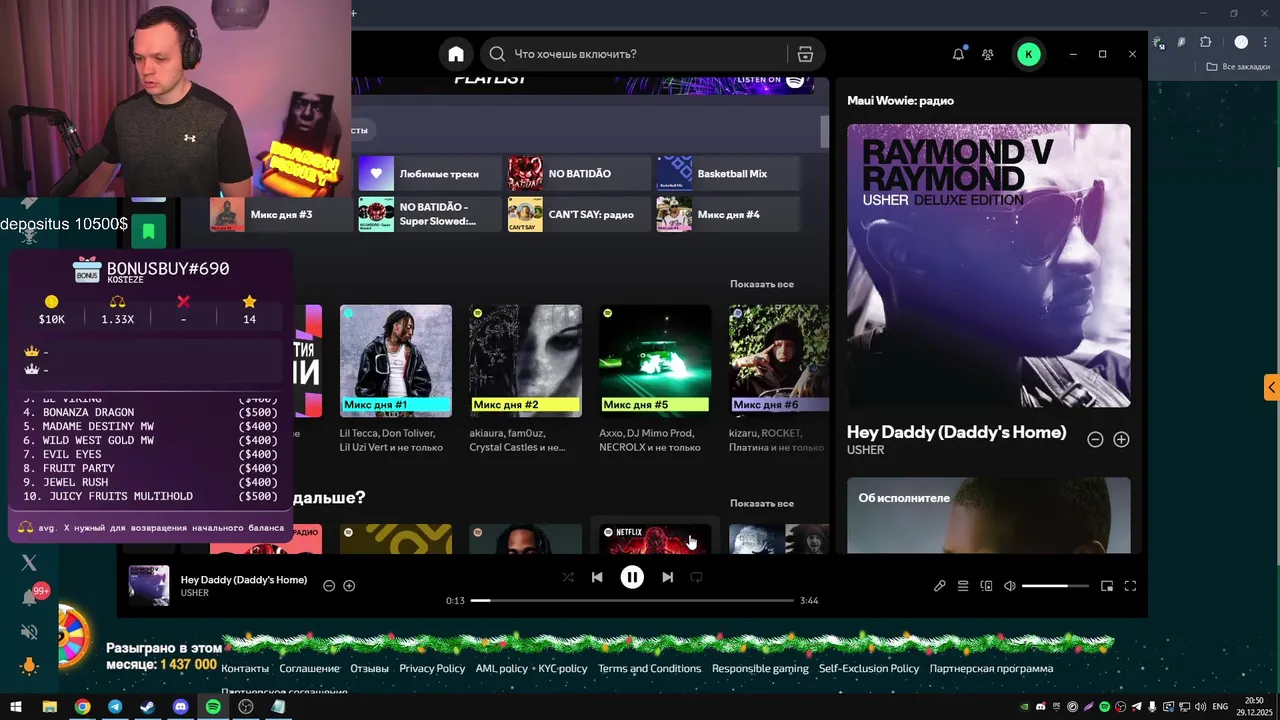This screenshot has height=720, width=1280.
Task: Open the AML policy footer link
Action: [502, 668]
